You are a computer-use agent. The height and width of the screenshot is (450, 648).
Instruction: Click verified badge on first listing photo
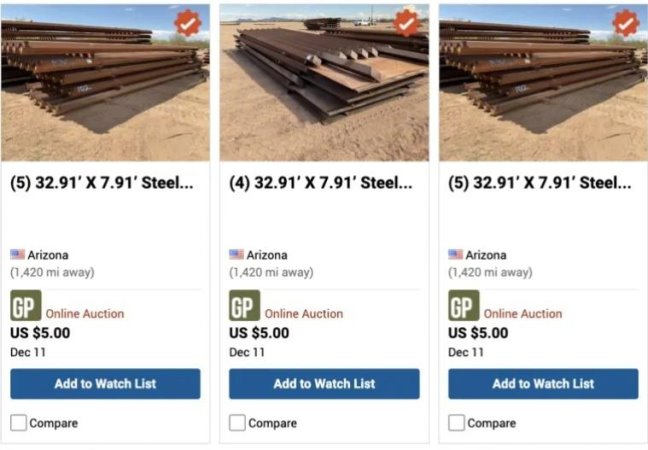pyautogui.click(x=187, y=23)
